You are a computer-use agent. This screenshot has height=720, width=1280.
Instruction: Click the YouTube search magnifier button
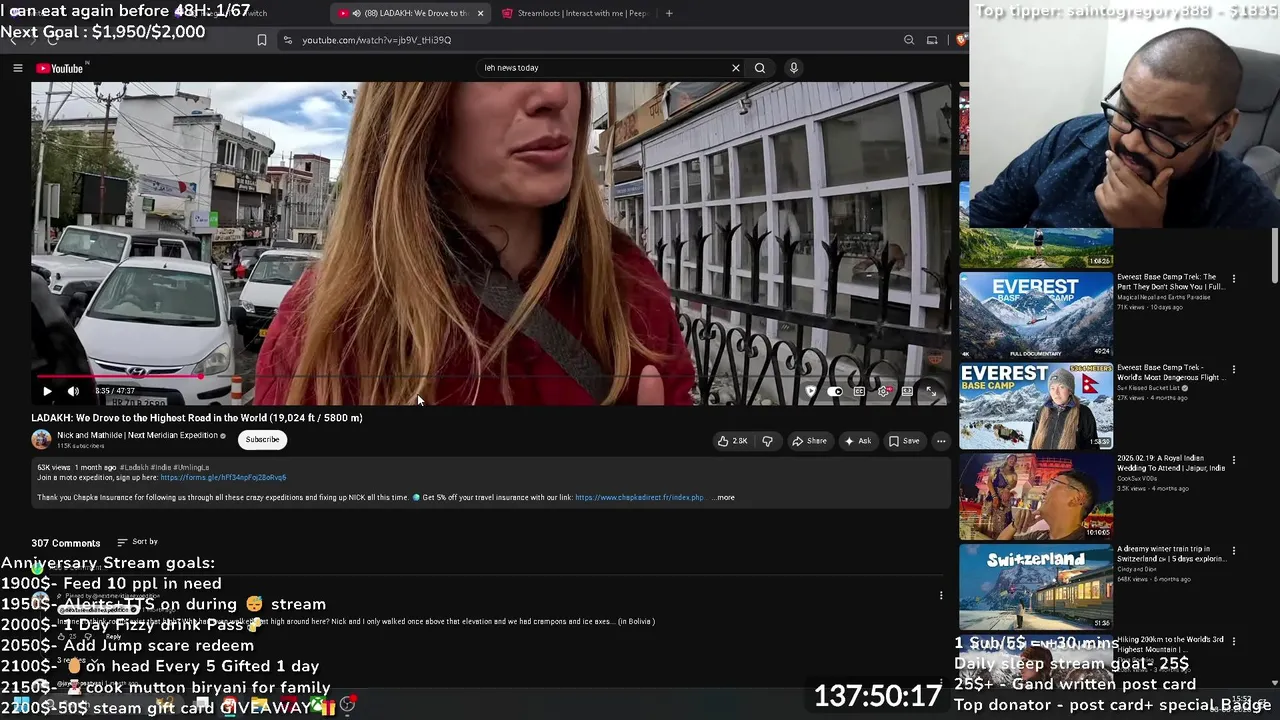pos(760,68)
